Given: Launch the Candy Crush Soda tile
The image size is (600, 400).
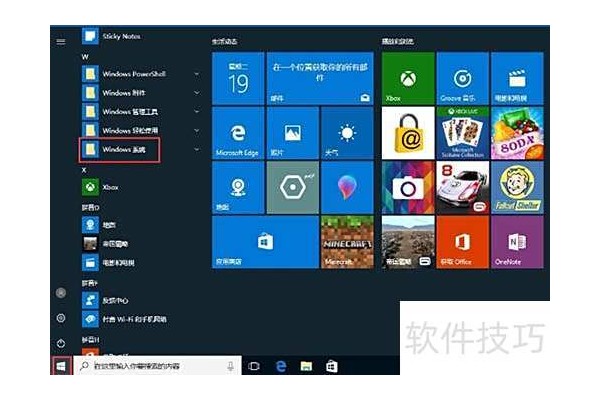Looking at the screenshot, I should tap(517, 133).
